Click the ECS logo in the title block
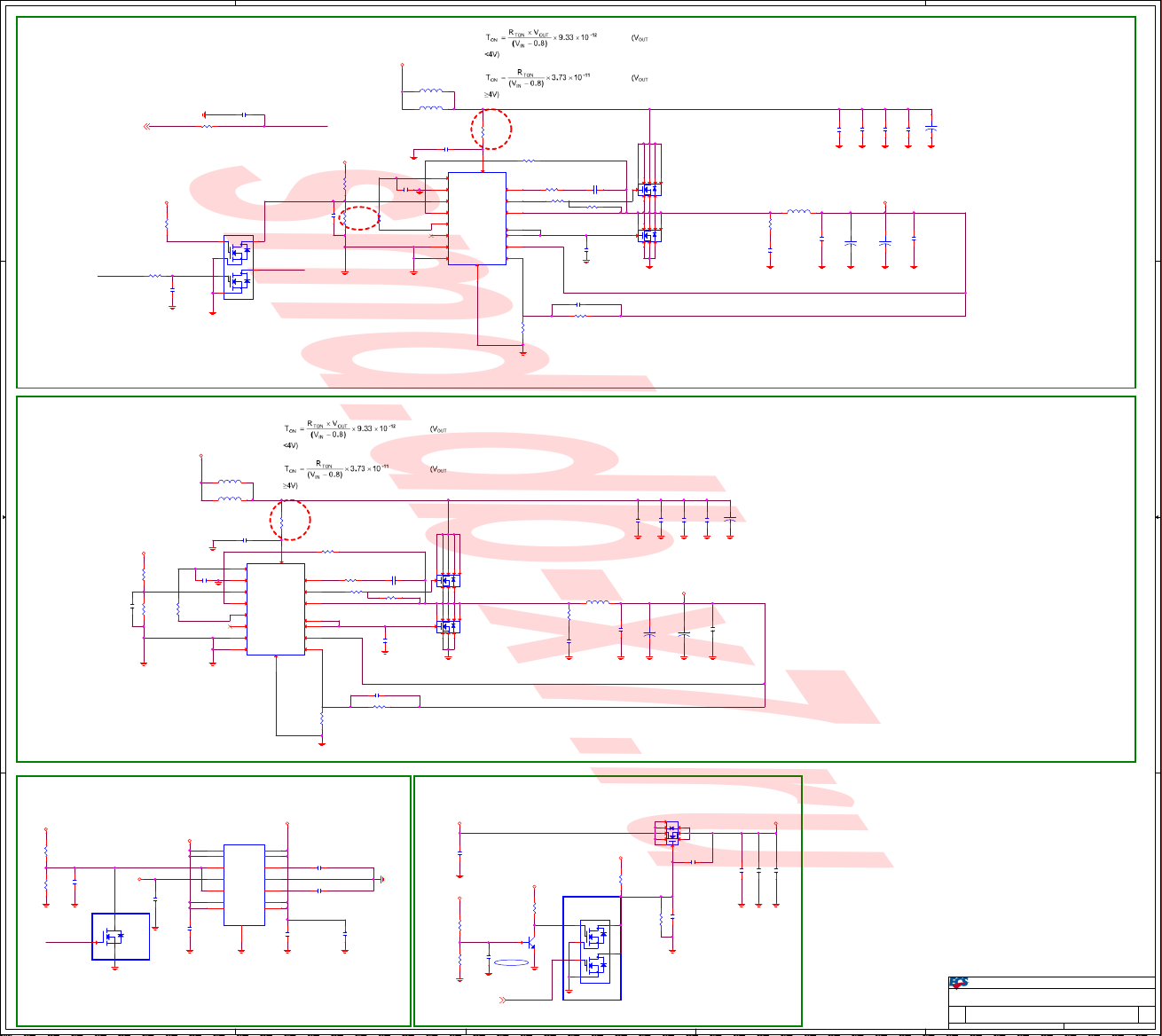This screenshot has width=1162, height=1036. coord(959,983)
